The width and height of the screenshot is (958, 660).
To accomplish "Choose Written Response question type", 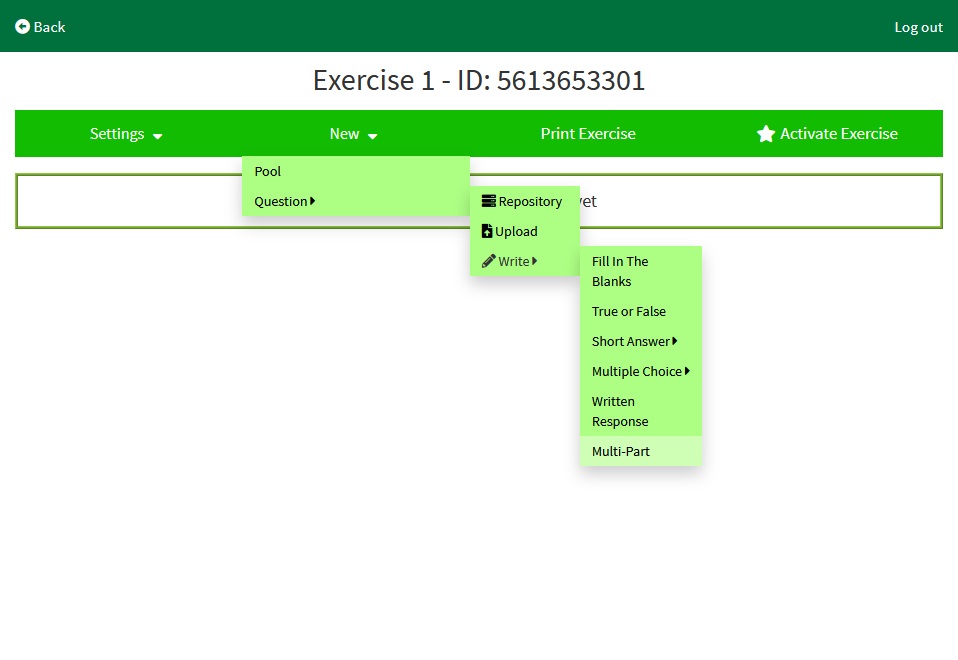I will [620, 411].
